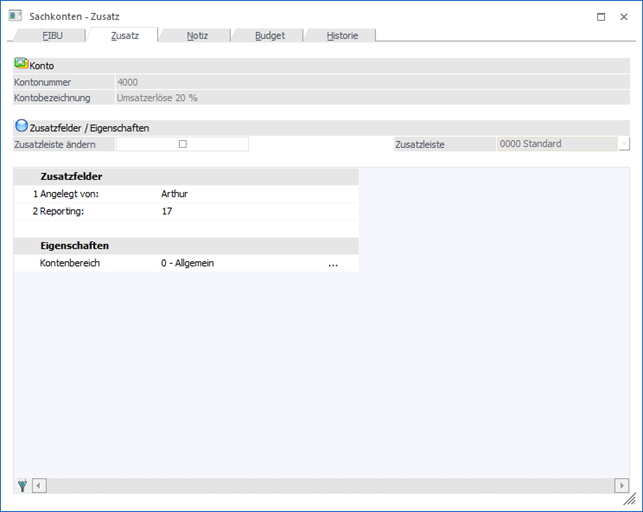Switch to the FIBU tab

pos(51,35)
